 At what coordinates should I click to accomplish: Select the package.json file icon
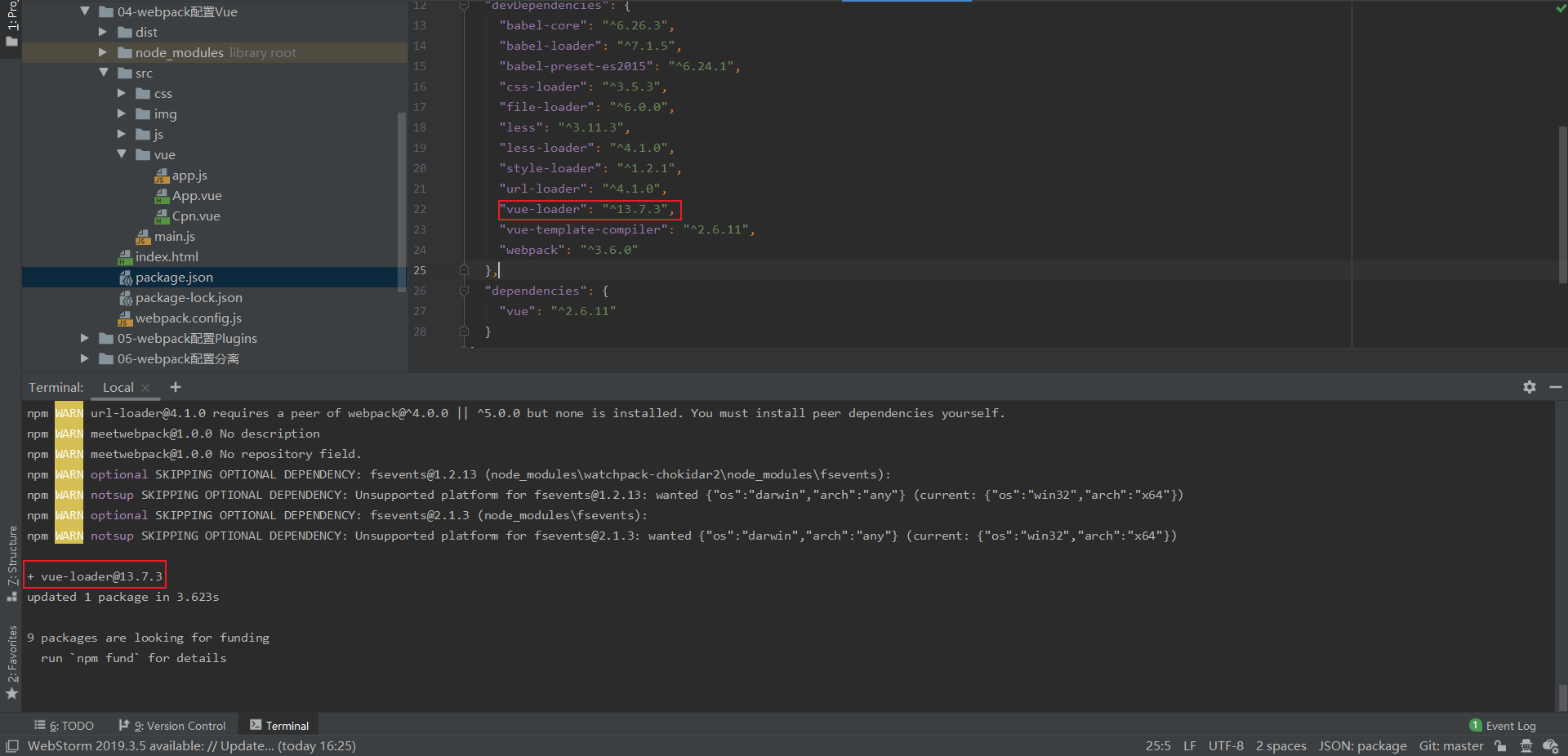pos(126,278)
